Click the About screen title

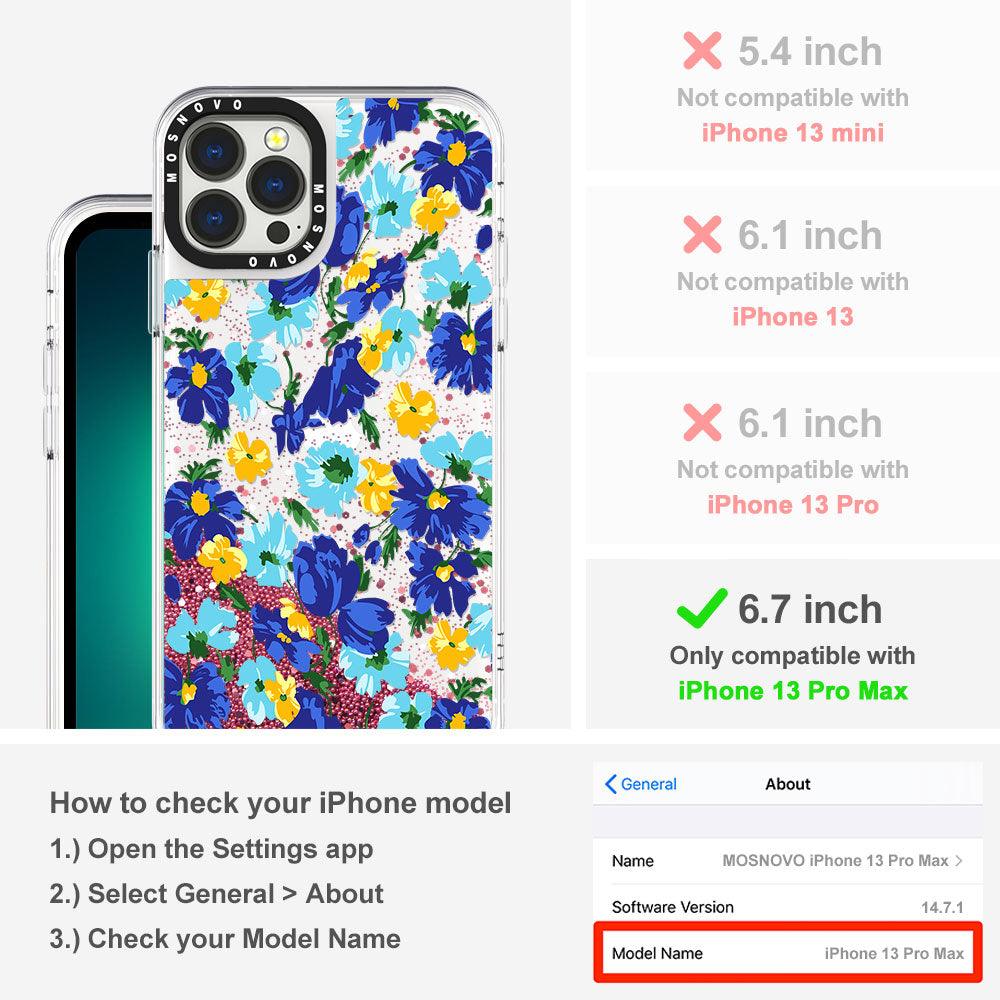click(x=788, y=784)
